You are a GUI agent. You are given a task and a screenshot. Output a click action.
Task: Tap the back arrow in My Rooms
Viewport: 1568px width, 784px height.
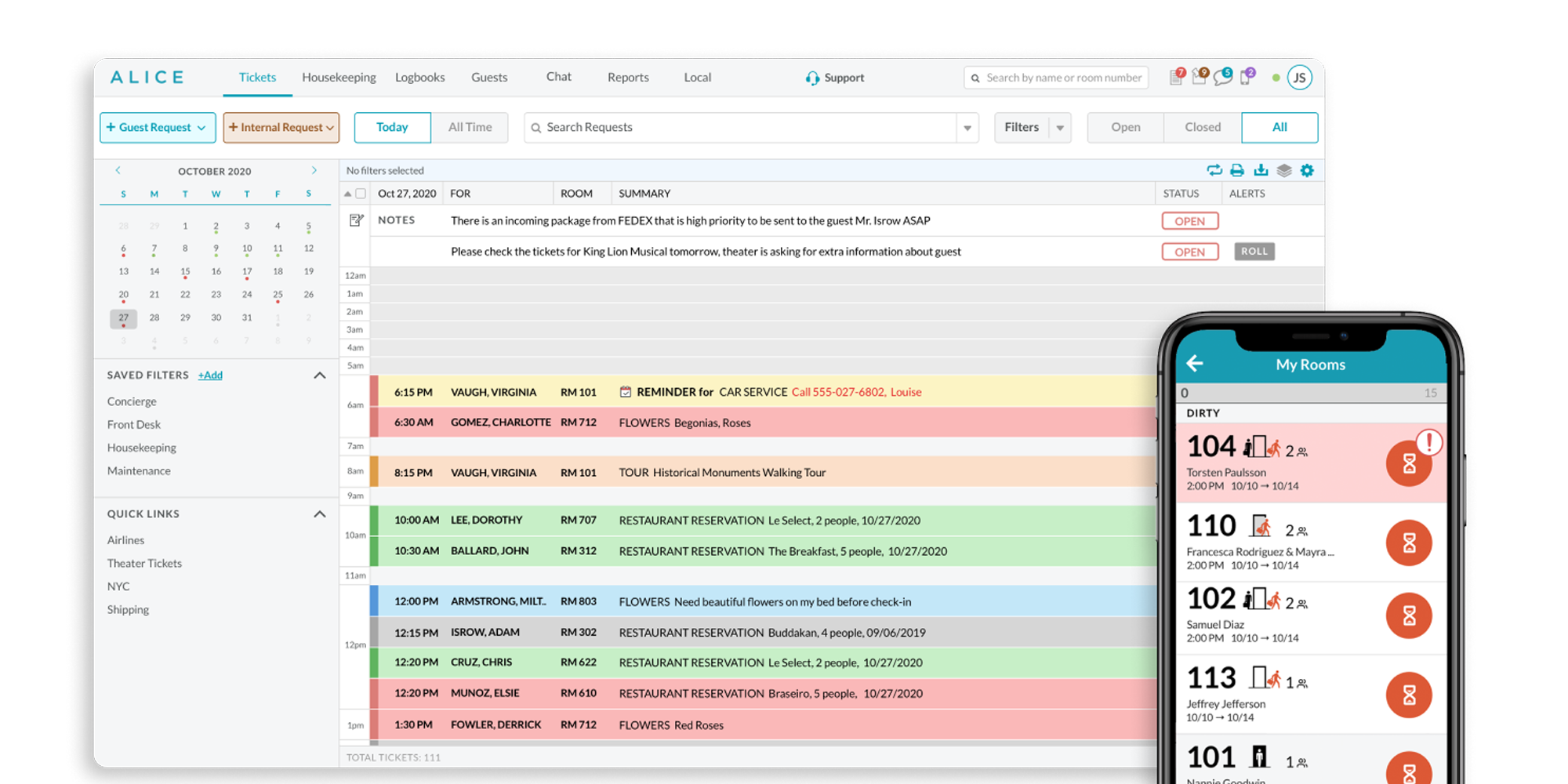click(1195, 364)
